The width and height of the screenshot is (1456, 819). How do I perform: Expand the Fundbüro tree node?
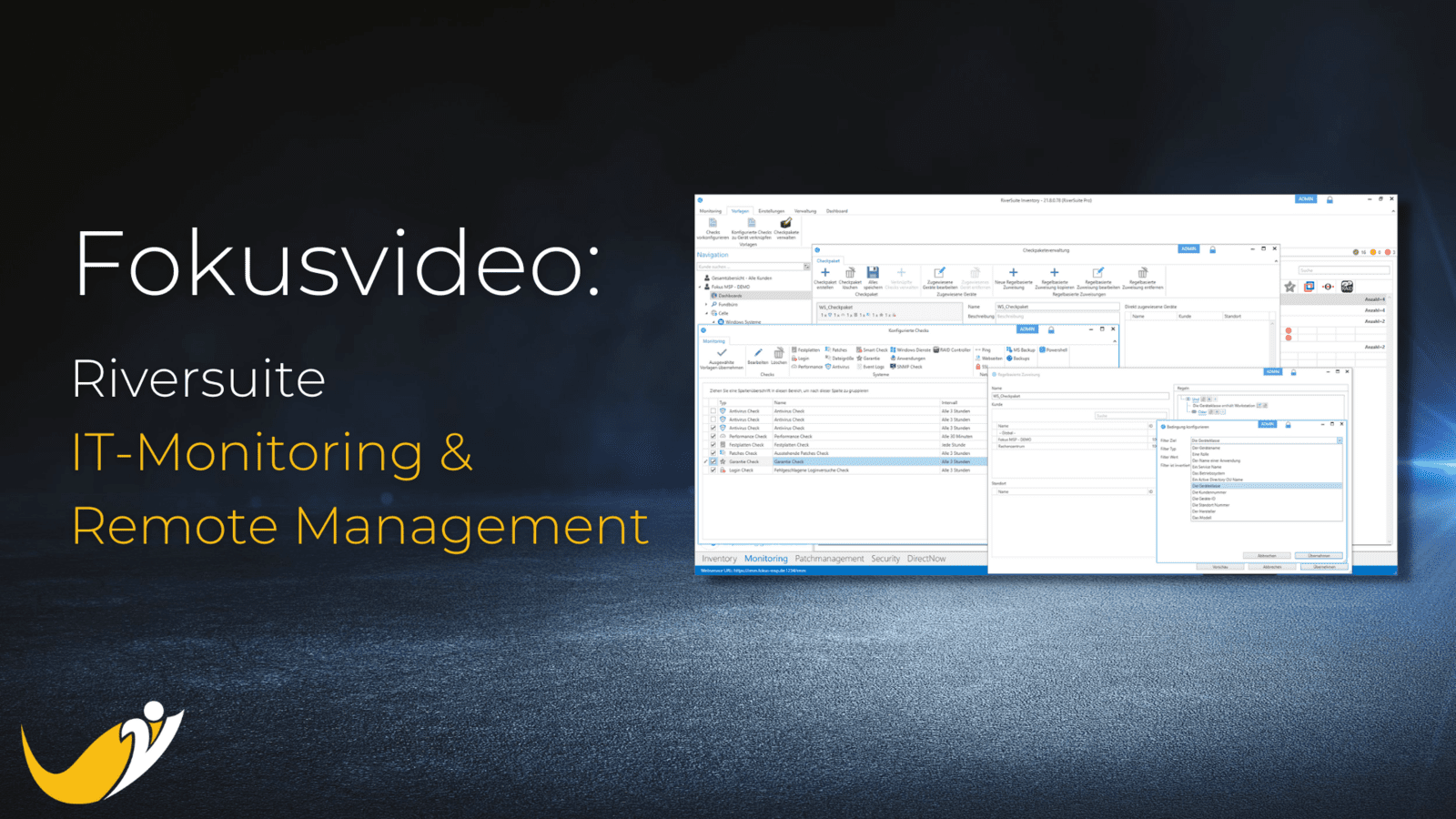(x=706, y=305)
